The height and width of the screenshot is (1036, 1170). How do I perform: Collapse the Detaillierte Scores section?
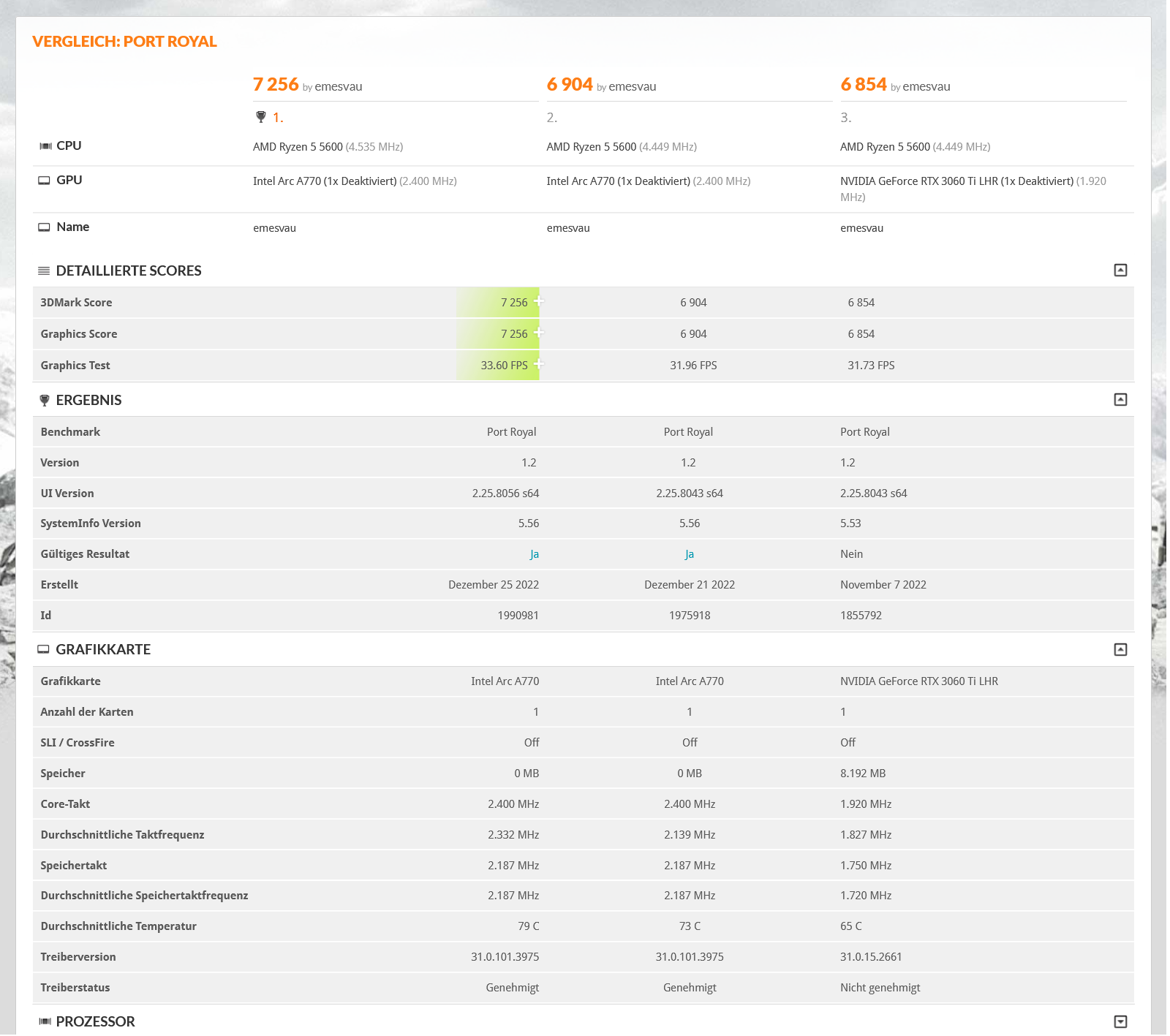(x=1120, y=271)
